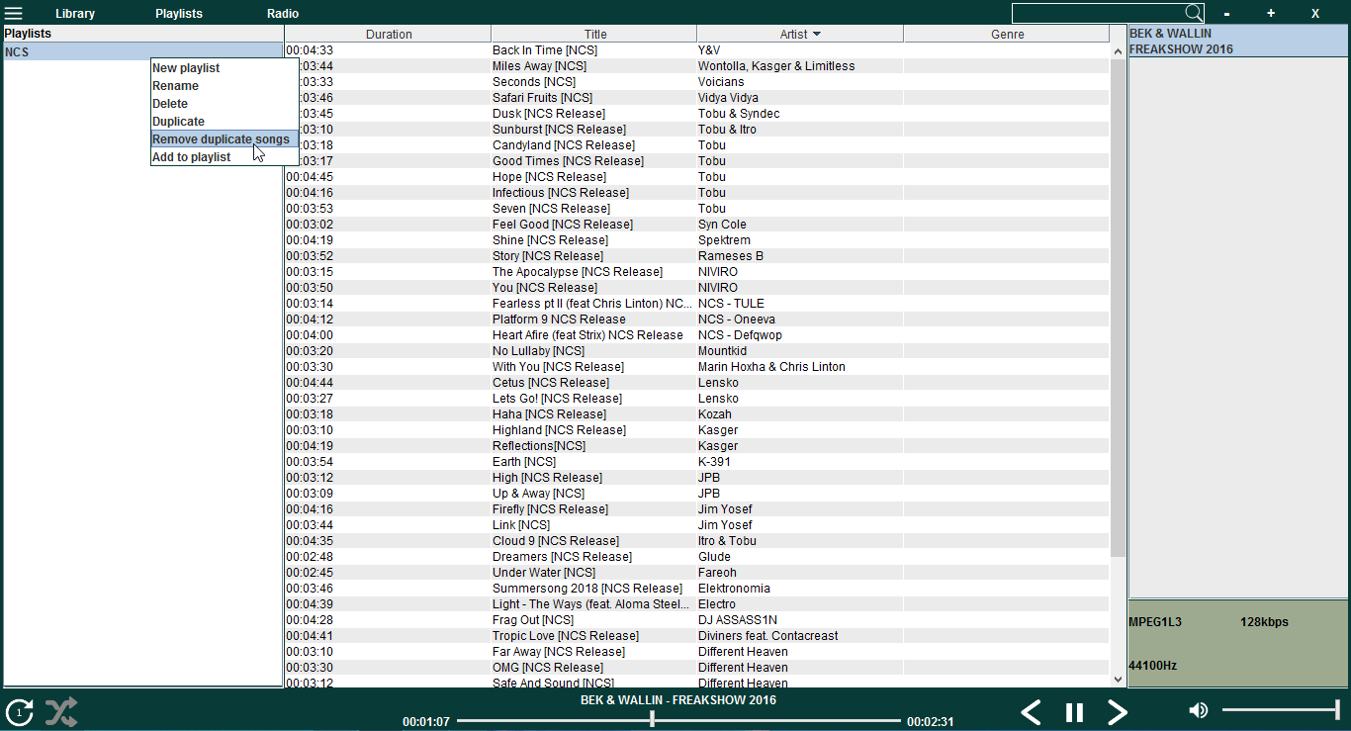1351x731 pixels.
Task: Skip to previous track arrow
Action: [1031, 712]
